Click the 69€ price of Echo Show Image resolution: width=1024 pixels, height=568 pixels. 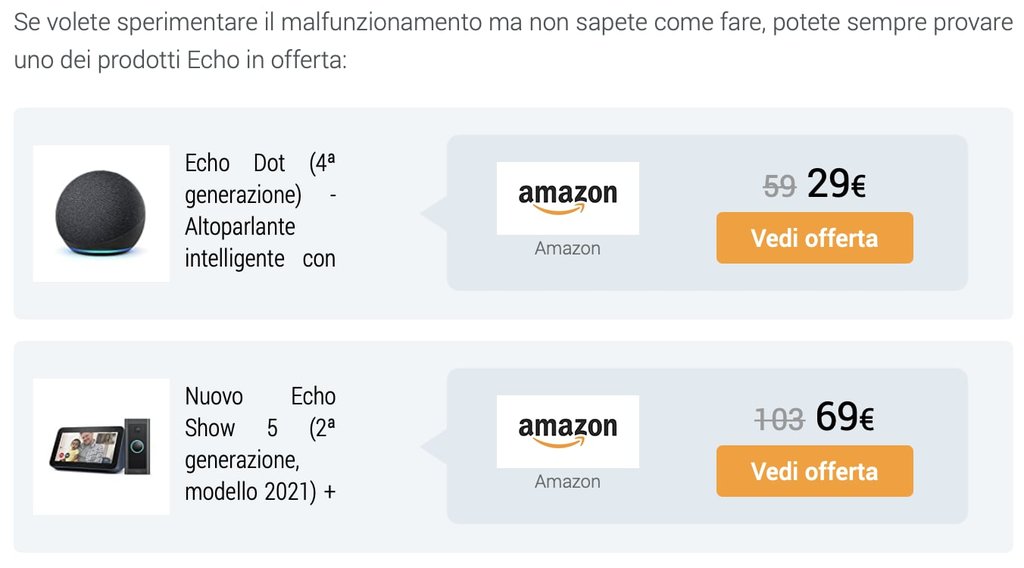coord(844,417)
